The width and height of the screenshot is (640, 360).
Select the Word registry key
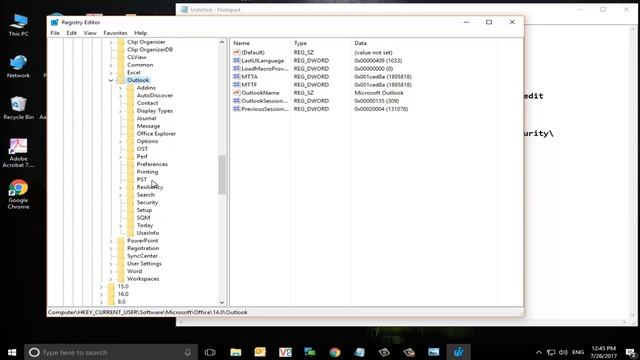click(134, 271)
